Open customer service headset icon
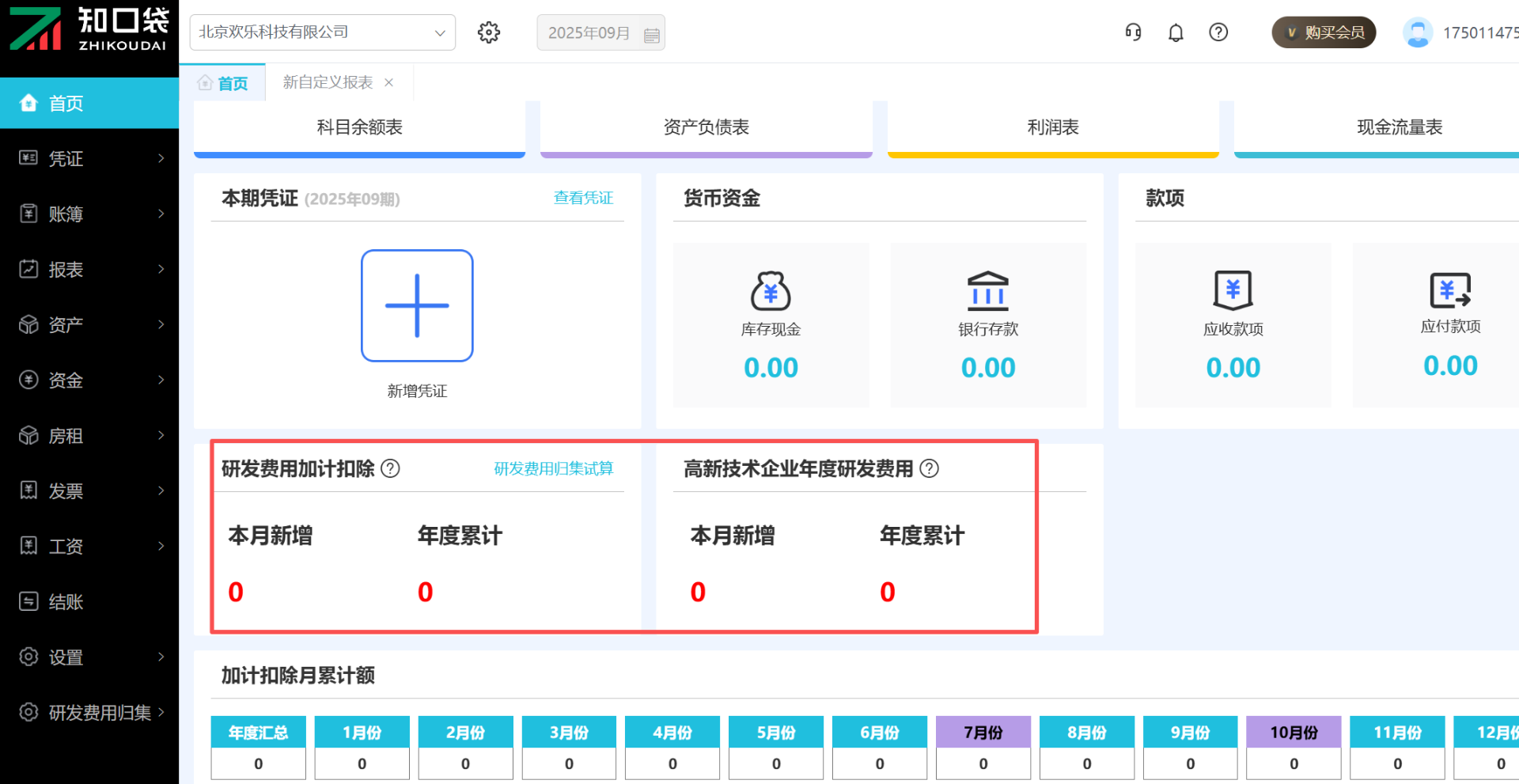The width and height of the screenshot is (1519, 784). coord(1133,32)
